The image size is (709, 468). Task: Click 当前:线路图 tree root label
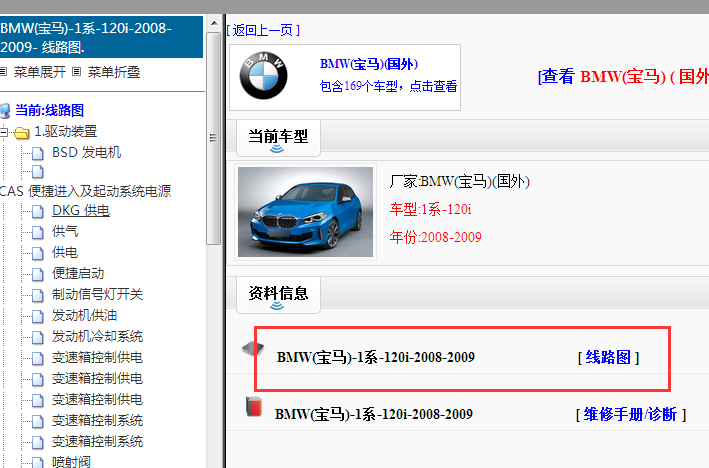pos(49,110)
